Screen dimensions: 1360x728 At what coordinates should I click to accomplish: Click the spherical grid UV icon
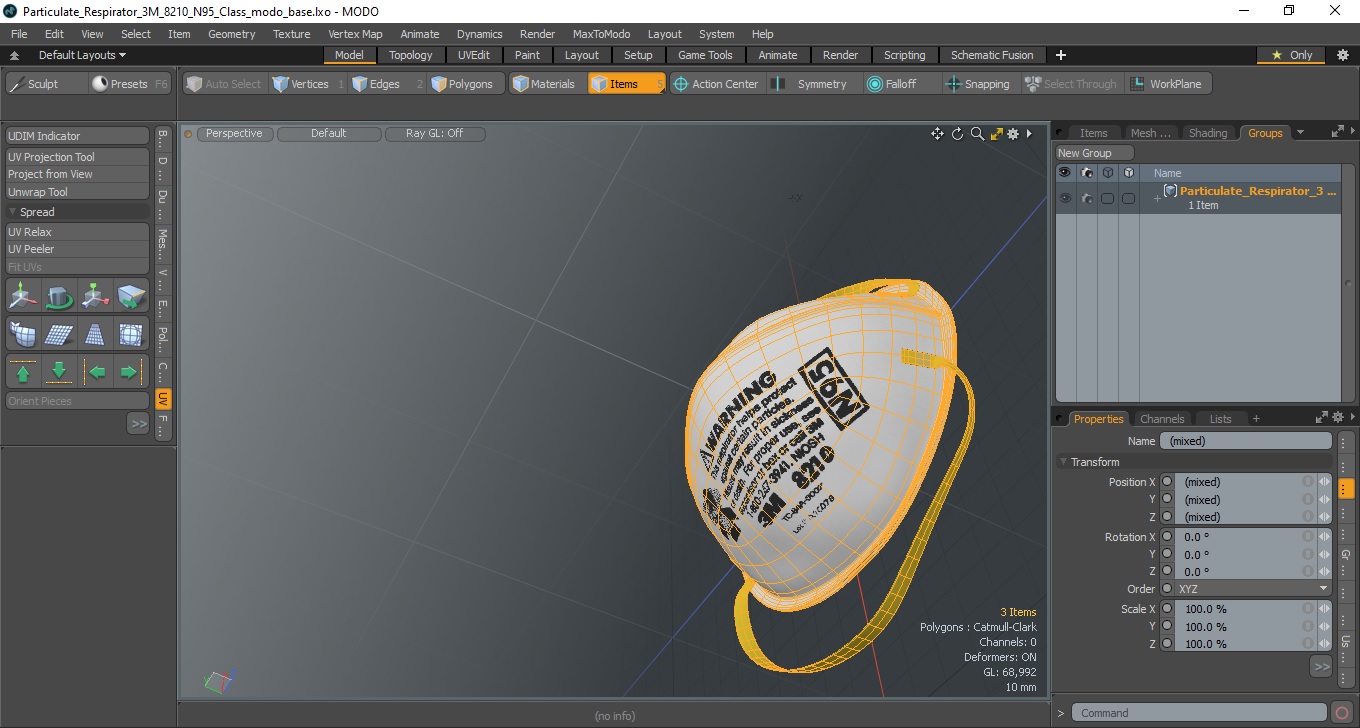click(131, 333)
